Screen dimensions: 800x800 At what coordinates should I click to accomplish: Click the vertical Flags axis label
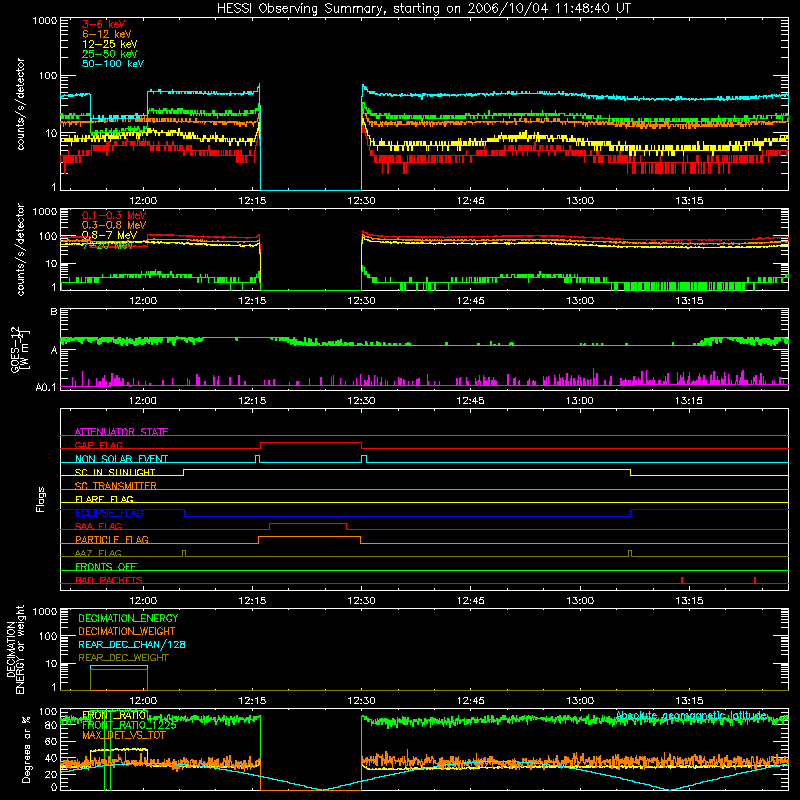tap(41, 499)
